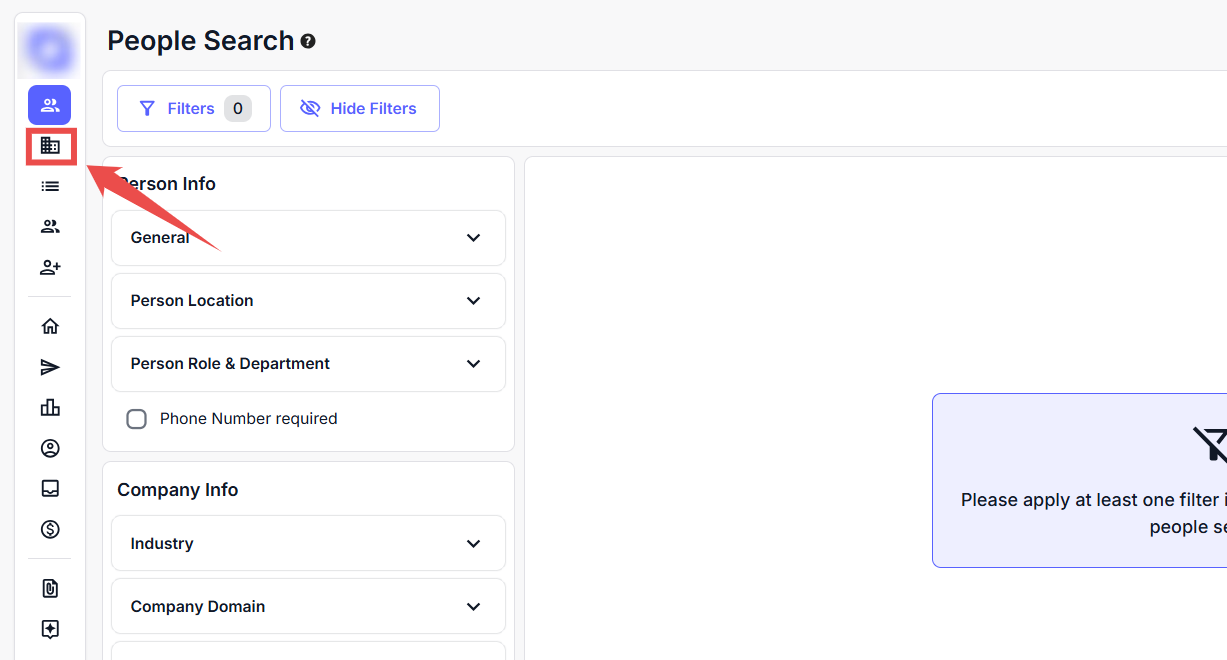
Task: Expand the General filter section
Action: tap(308, 238)
